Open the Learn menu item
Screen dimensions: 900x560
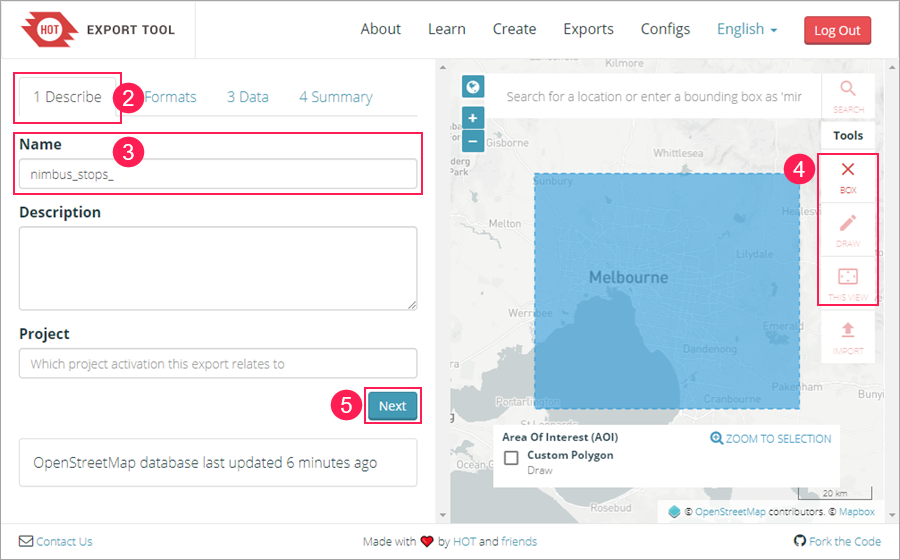pos(447,29)
